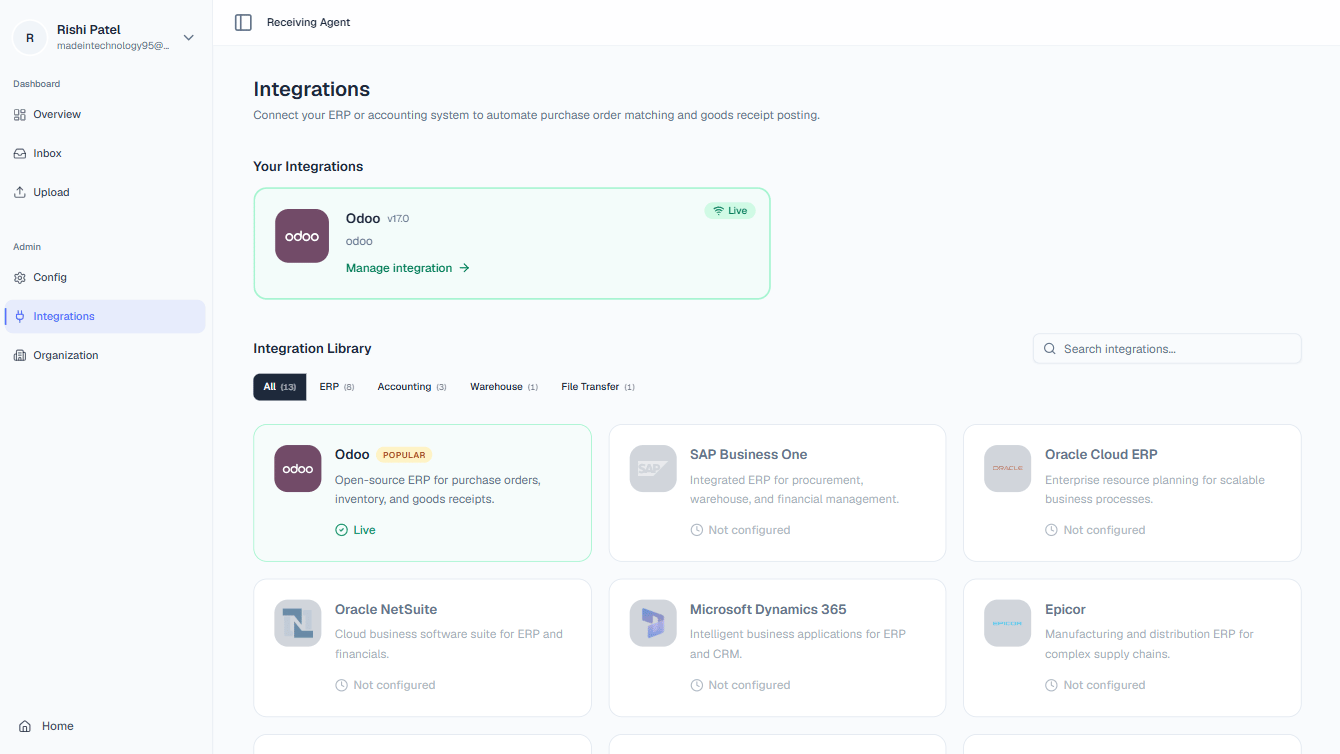Screen dimensions: 1340x754
Task: Click the madeintechnology95 email text
Action: (113, 47)
